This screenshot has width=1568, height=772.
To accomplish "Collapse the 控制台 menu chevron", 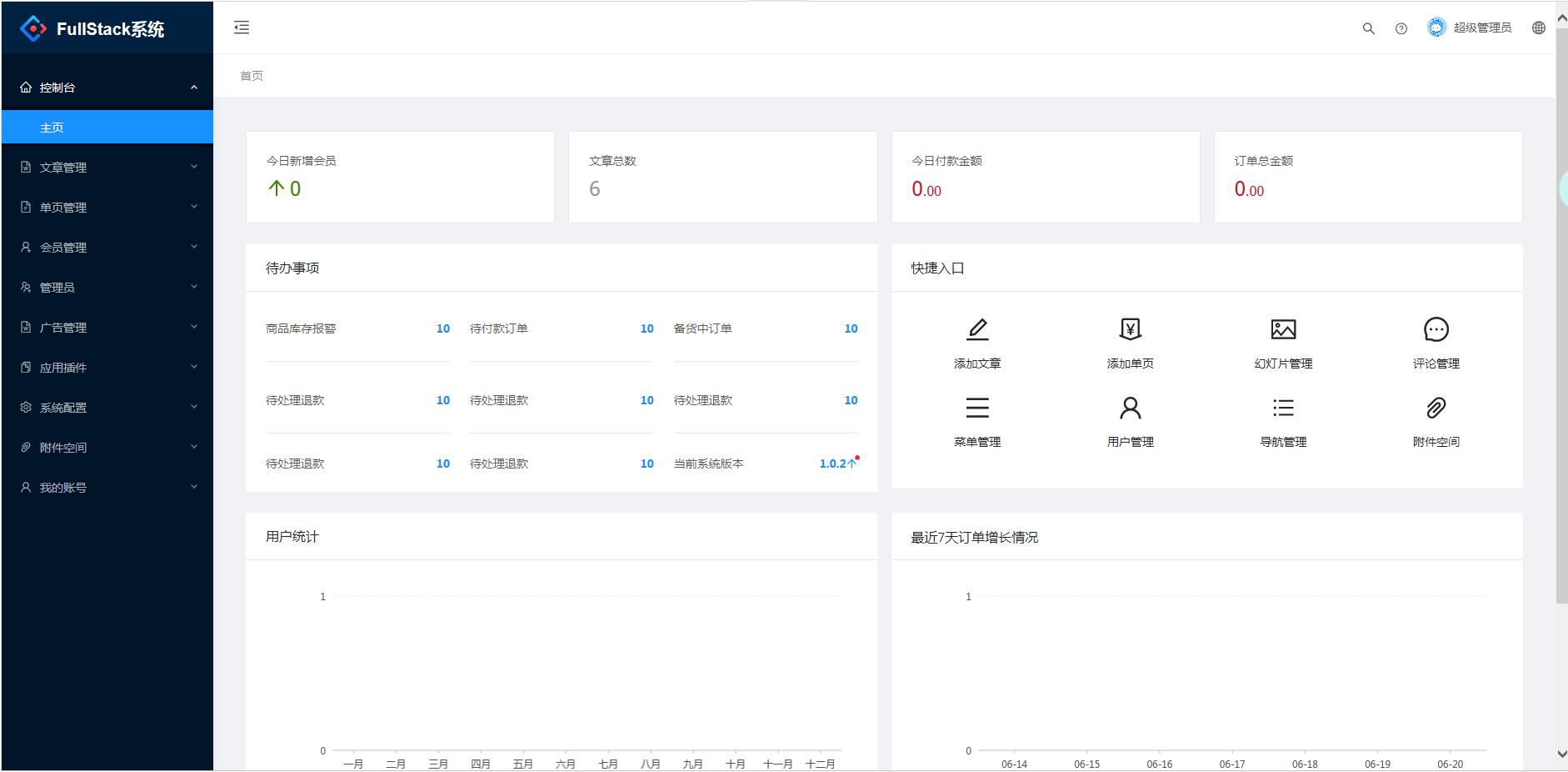I will (194, 88).
